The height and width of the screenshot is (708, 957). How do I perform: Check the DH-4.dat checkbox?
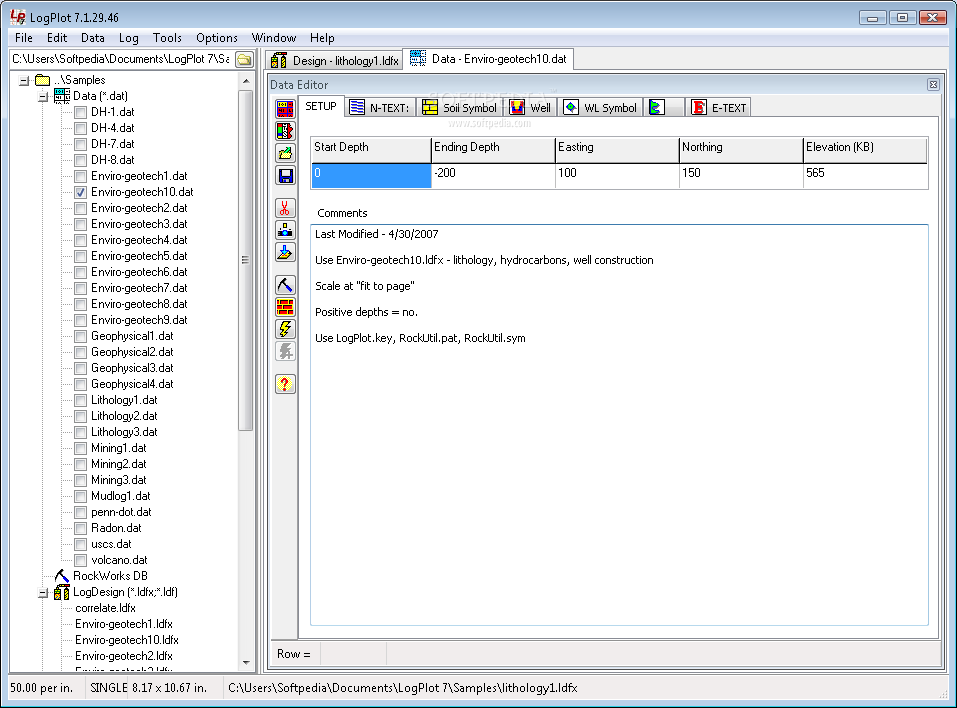coord(81,128)
